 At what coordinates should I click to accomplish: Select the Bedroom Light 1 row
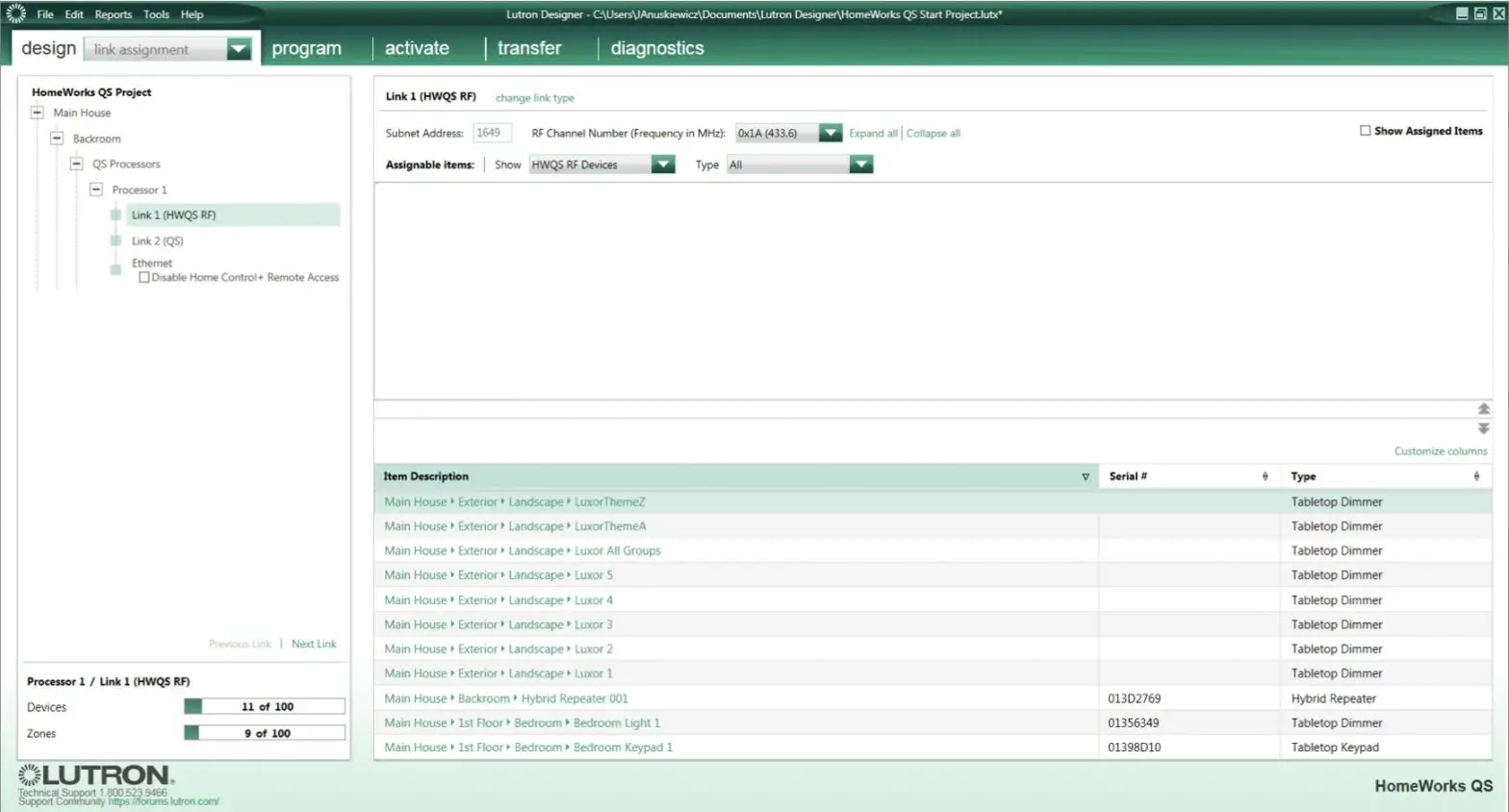(x=932, y=723)
